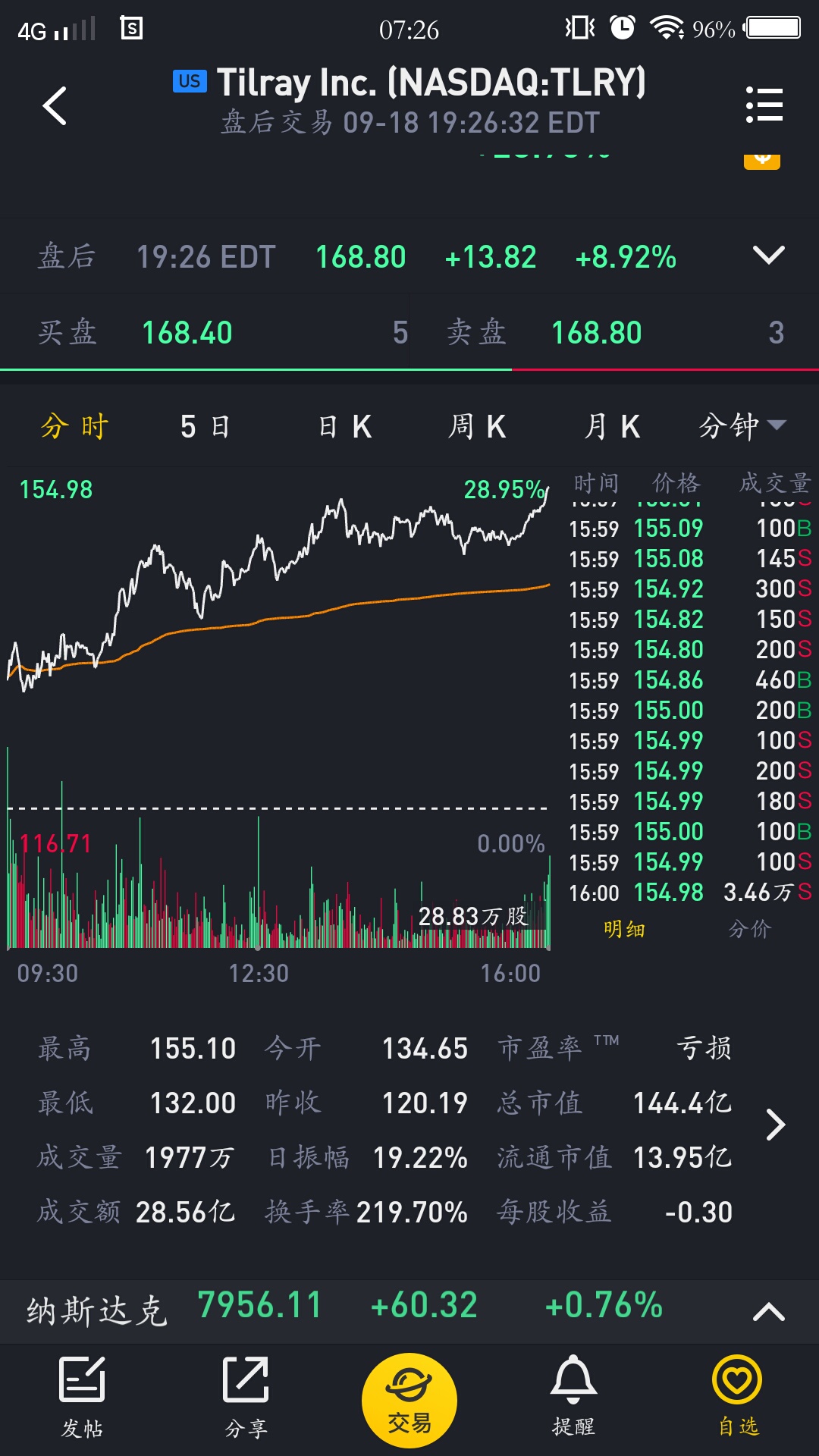Image resolution: width=819 pixels, height=1456 pixels.
Task: Select the 154.86 460B trade row
Action: [690, 680]
